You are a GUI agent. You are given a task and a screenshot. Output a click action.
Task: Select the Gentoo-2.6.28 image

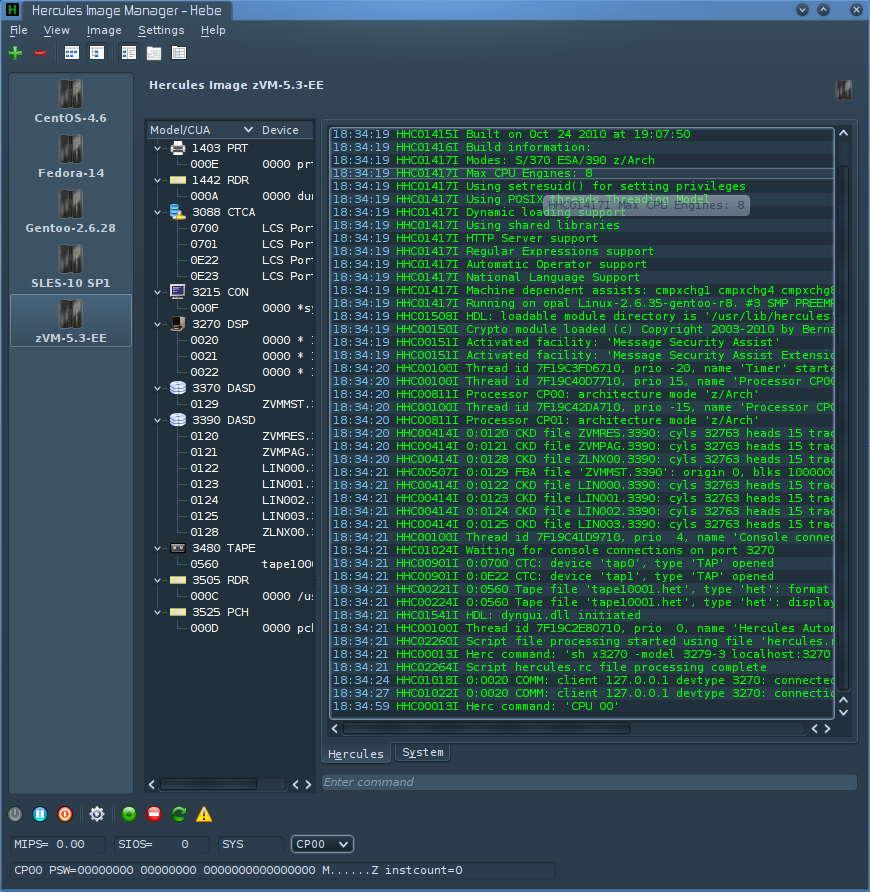pos(71,212)
